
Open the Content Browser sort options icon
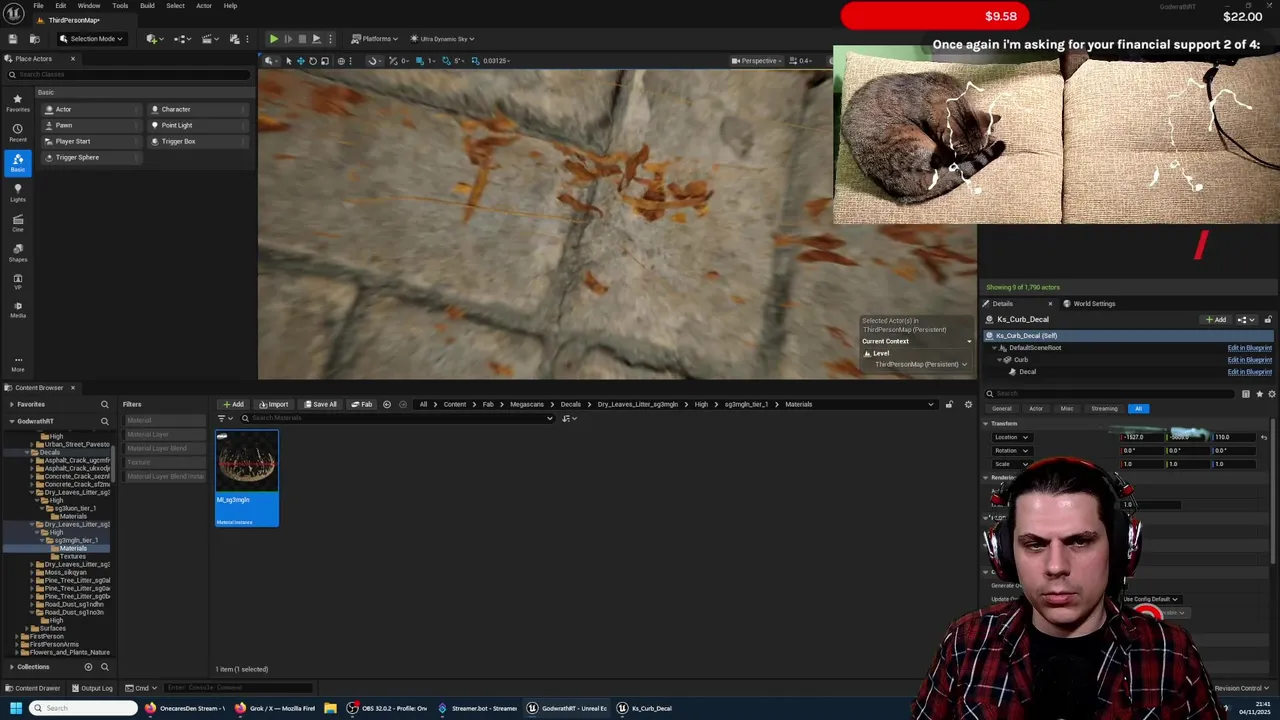[x=568, y=418]
